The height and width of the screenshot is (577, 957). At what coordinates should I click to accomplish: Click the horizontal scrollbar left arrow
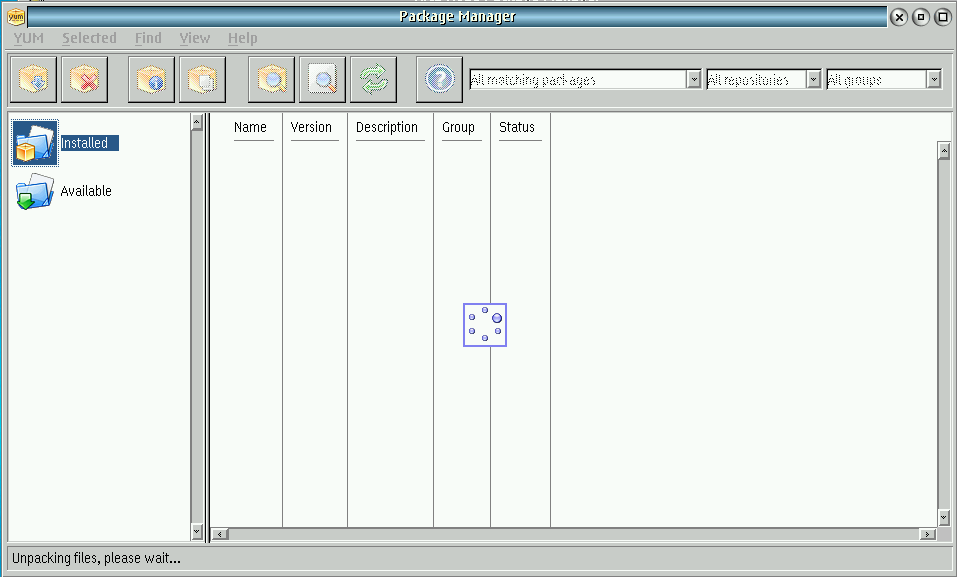coord(220,534)
